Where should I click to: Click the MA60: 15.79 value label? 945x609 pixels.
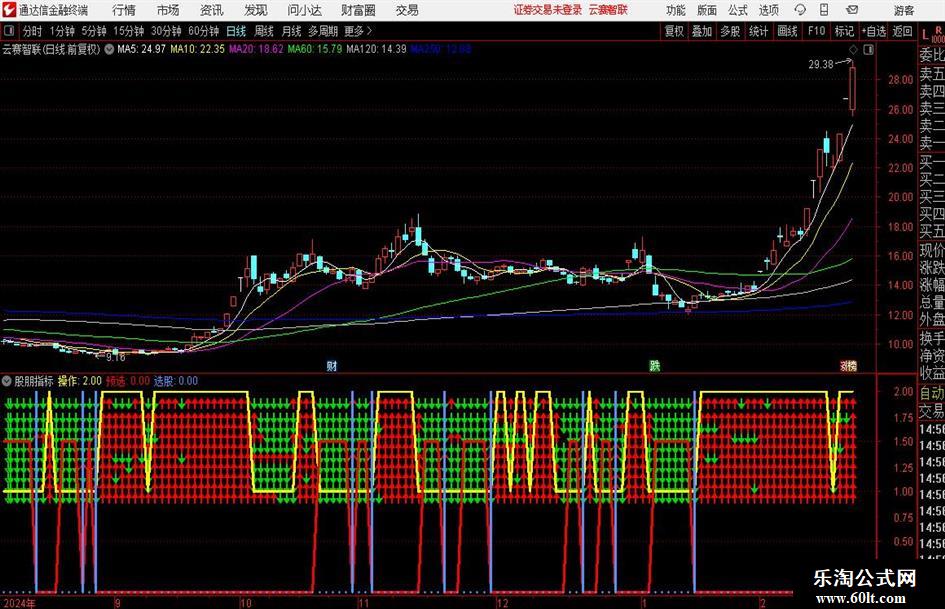[315, 49]
